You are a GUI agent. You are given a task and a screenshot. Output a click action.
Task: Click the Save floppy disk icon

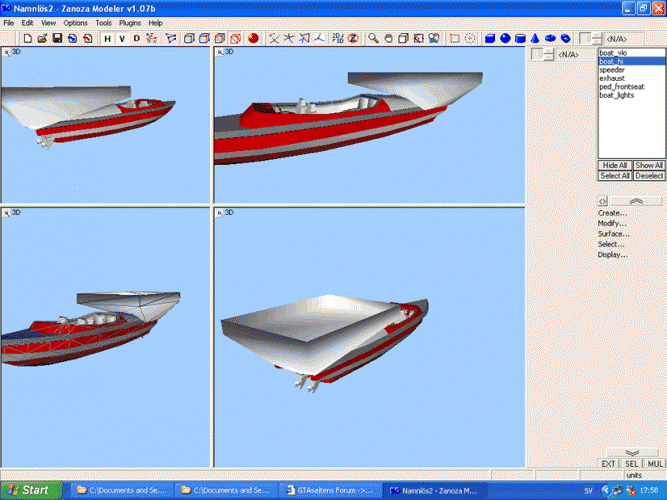tap(58, 39)
